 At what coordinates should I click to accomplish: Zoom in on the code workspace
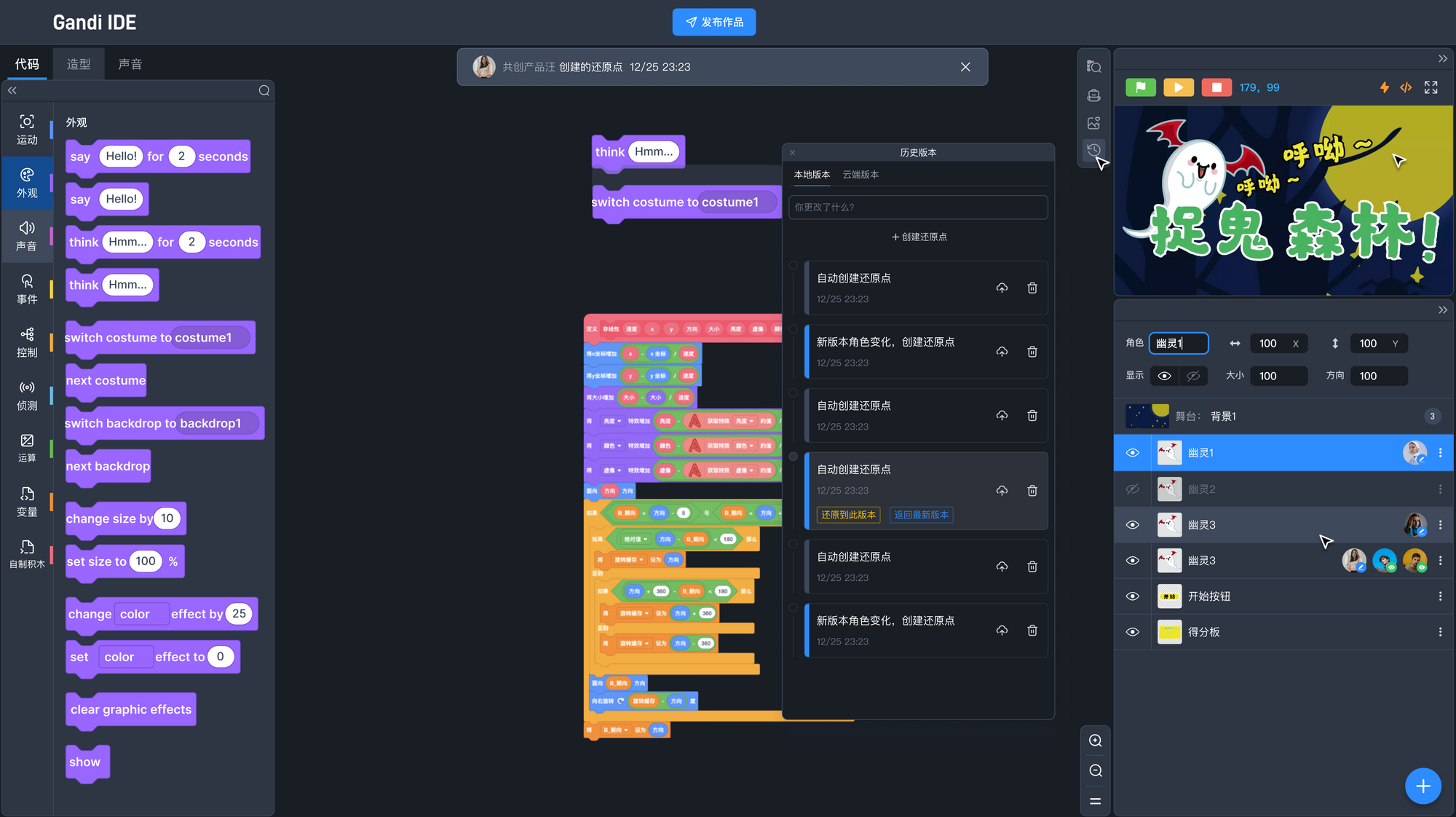1095,740
